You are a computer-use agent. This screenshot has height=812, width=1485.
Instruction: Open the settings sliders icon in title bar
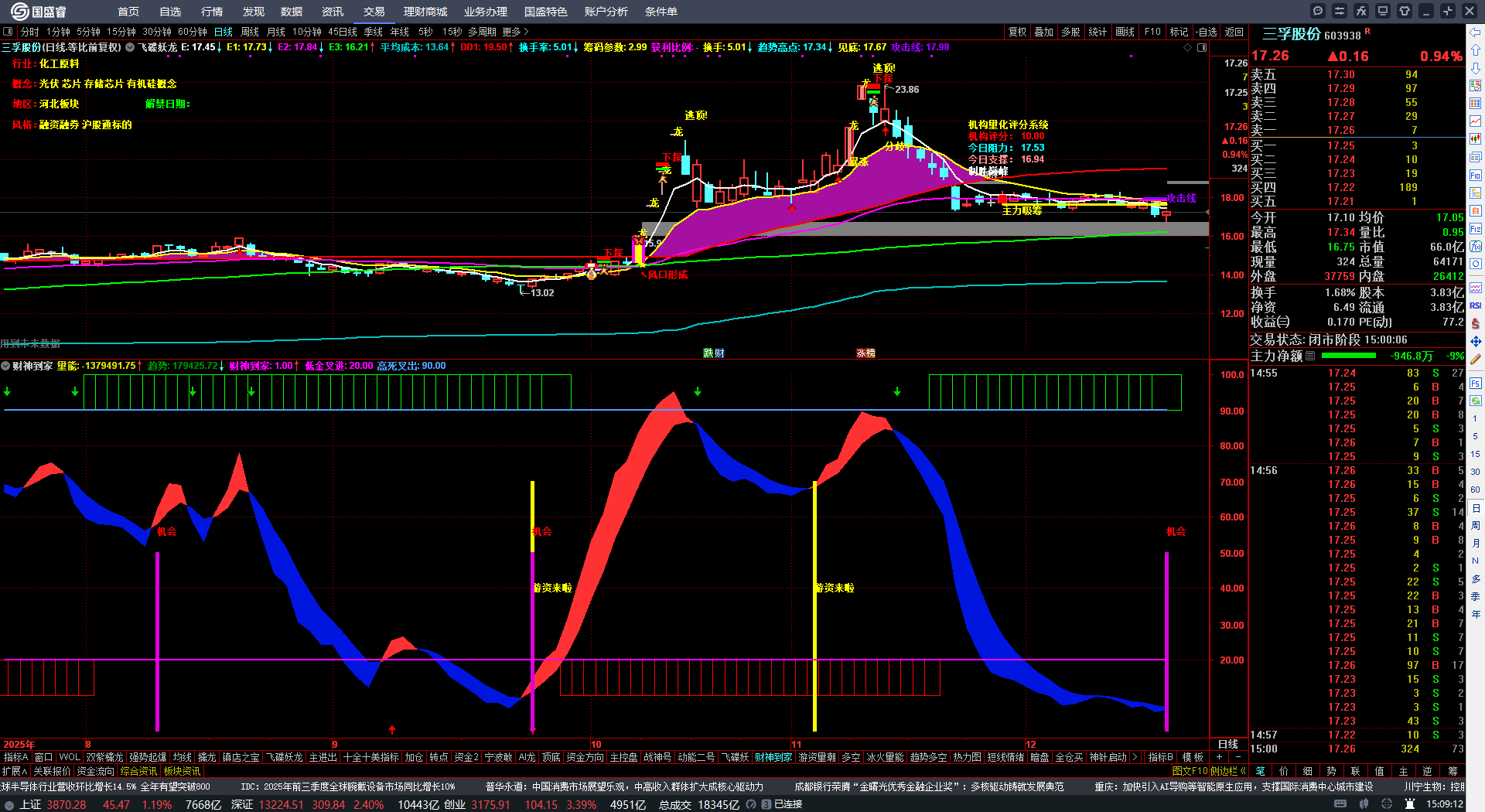pyautogui.click(x=1340, y=11)
